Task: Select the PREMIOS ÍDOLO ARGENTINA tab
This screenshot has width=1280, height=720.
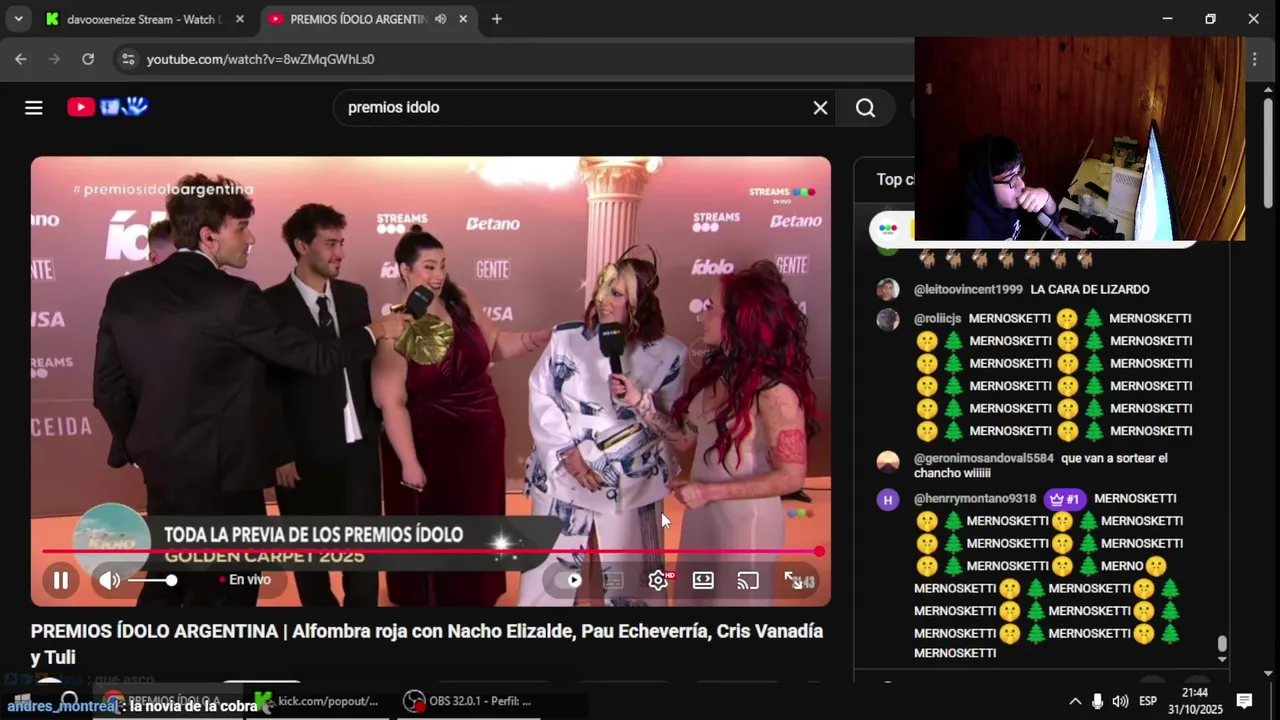Action: click(358, 19)
